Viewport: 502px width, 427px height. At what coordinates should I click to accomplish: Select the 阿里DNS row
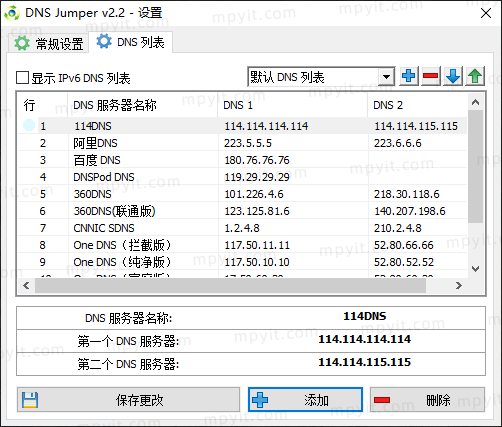coord(242,143)
